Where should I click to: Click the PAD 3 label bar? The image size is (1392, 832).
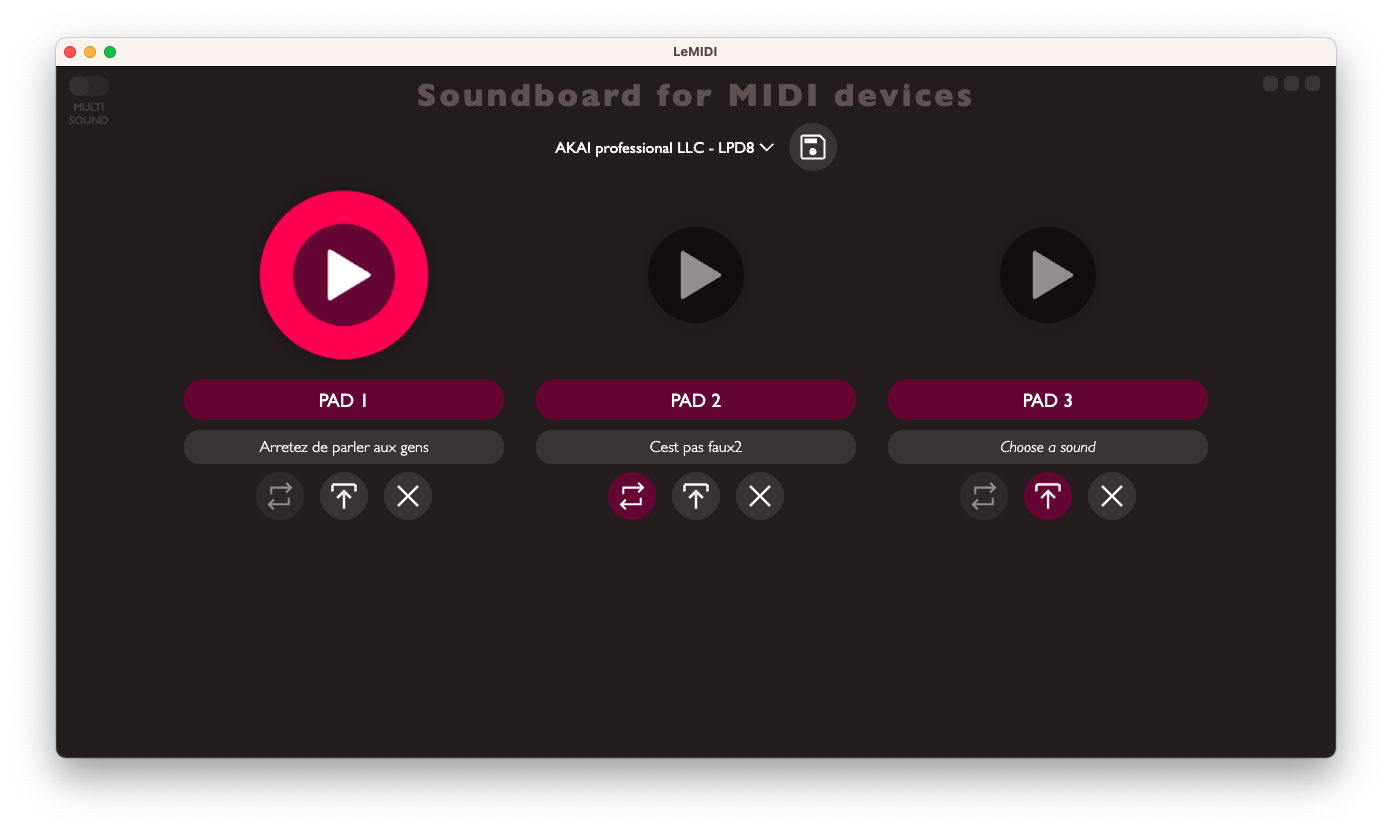tap(1047, 400)
